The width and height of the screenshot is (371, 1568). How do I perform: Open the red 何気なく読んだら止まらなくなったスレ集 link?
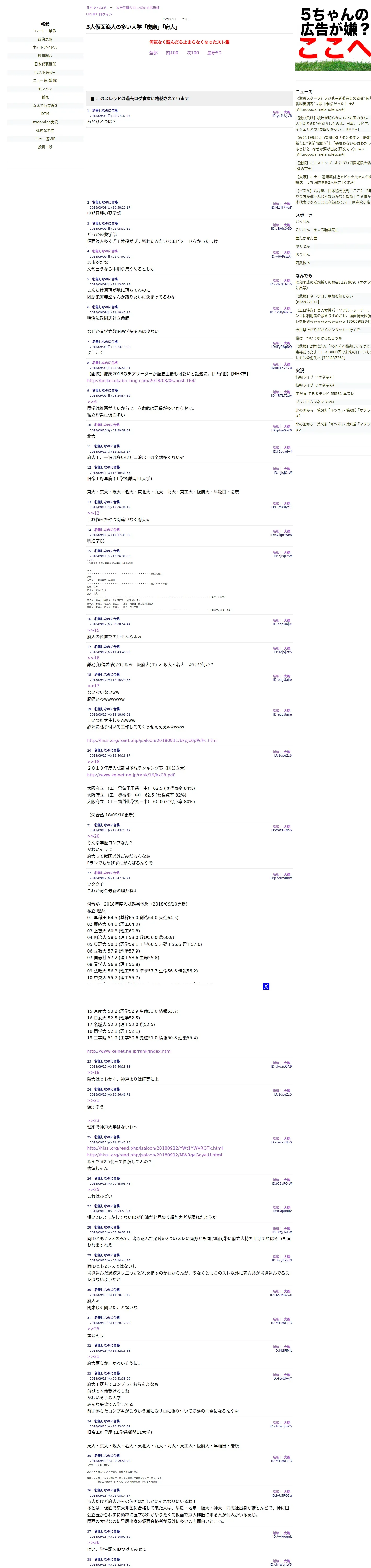pyautogui.click(x=189, y=42)
